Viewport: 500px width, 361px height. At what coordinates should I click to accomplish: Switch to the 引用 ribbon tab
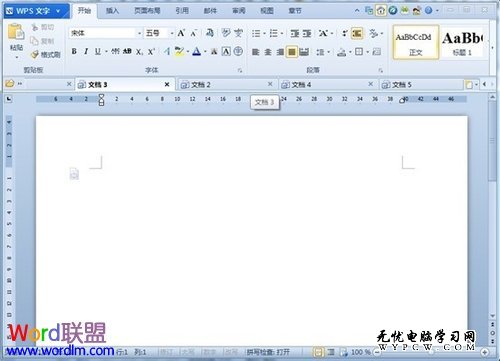coord(182,11)
